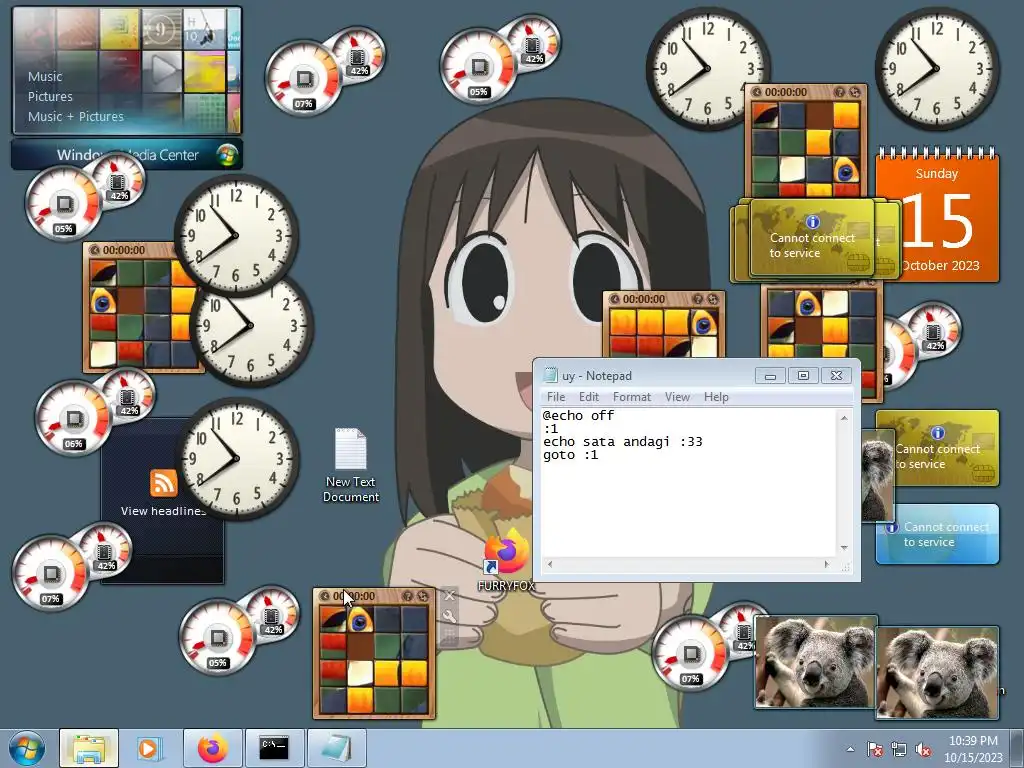Open the taskbar clock showing 10:39 PM
The image size is (1024, 768).
click(973, 749)
